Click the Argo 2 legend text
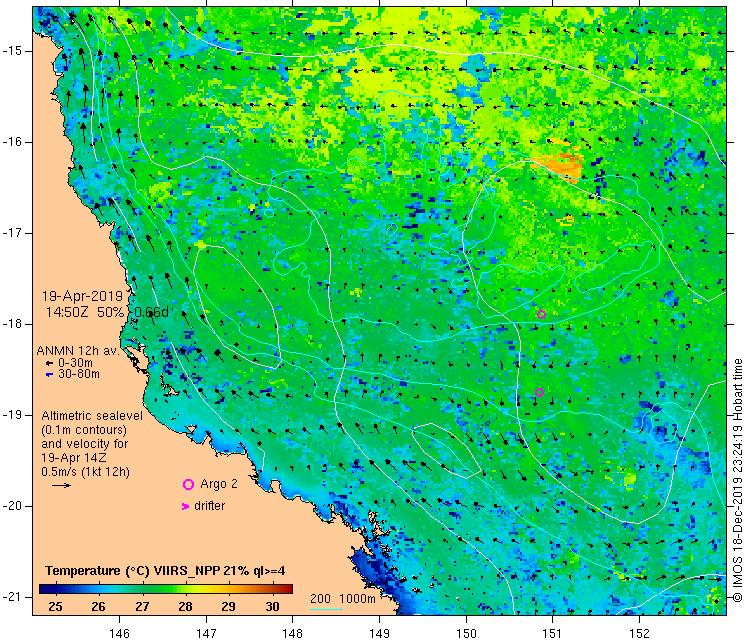 219,484
